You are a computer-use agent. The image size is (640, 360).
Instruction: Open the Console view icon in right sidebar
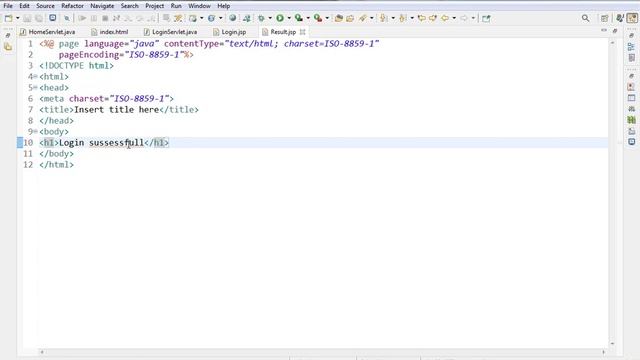(x=631, y=142)
